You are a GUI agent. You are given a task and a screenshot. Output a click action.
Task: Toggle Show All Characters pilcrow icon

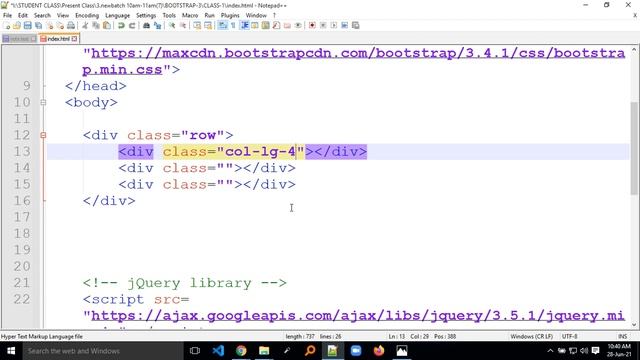click(x=233, y=25)
